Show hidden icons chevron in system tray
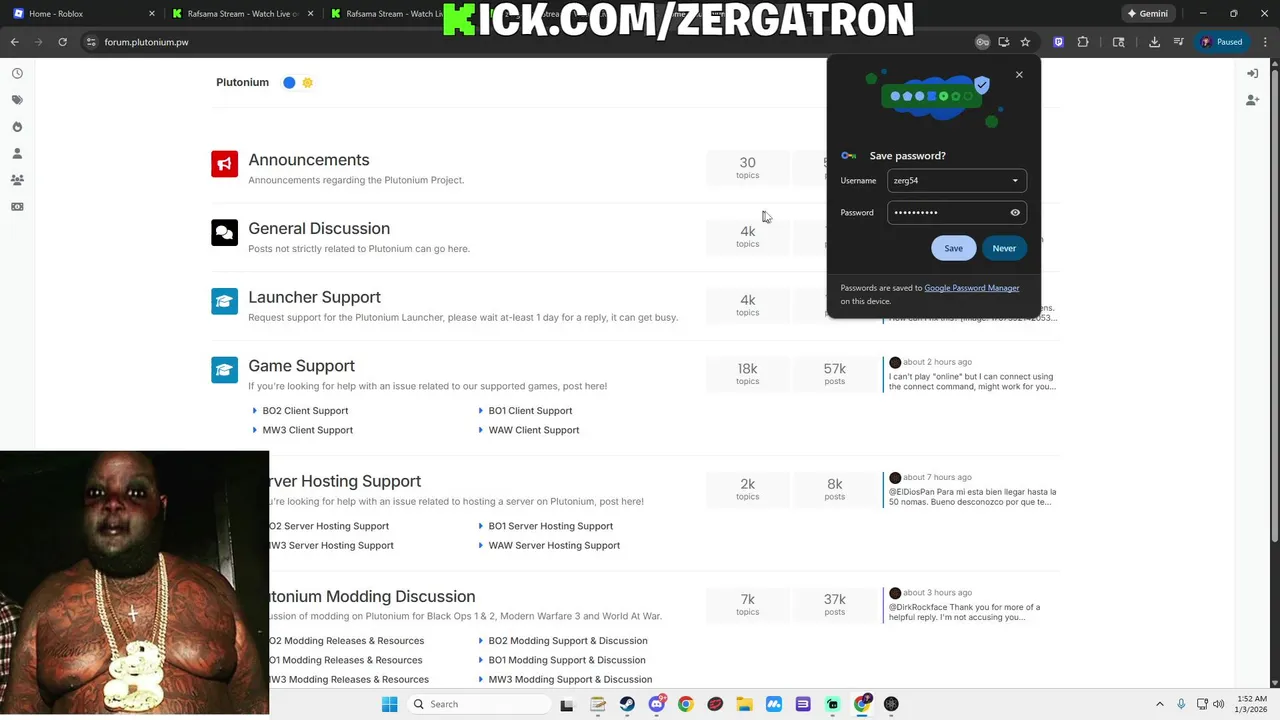 (x=1159, y=704)
